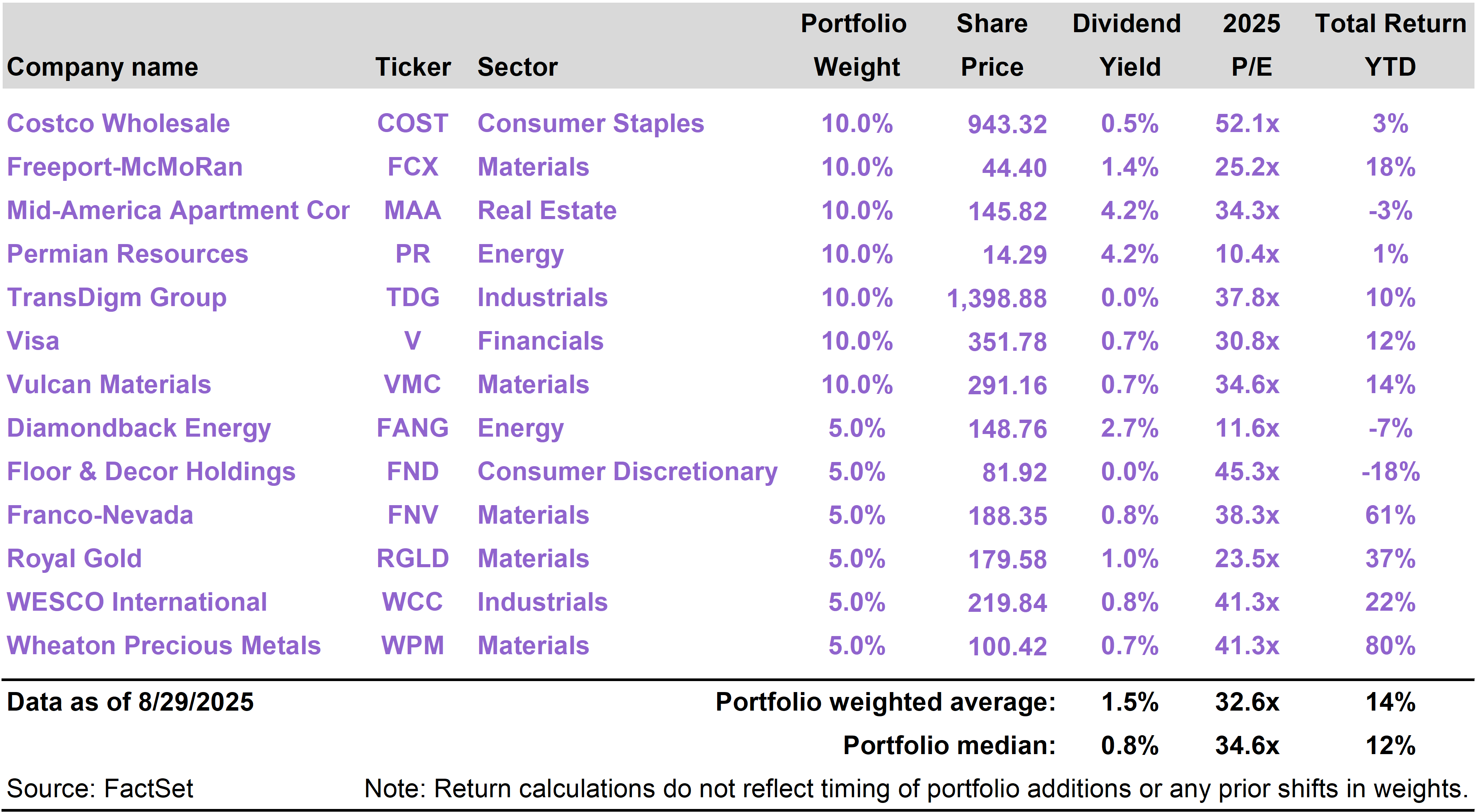Select the Dividend Yield column header
The height and width of the screenshot is (812, 1476).
pos(1126,45)
